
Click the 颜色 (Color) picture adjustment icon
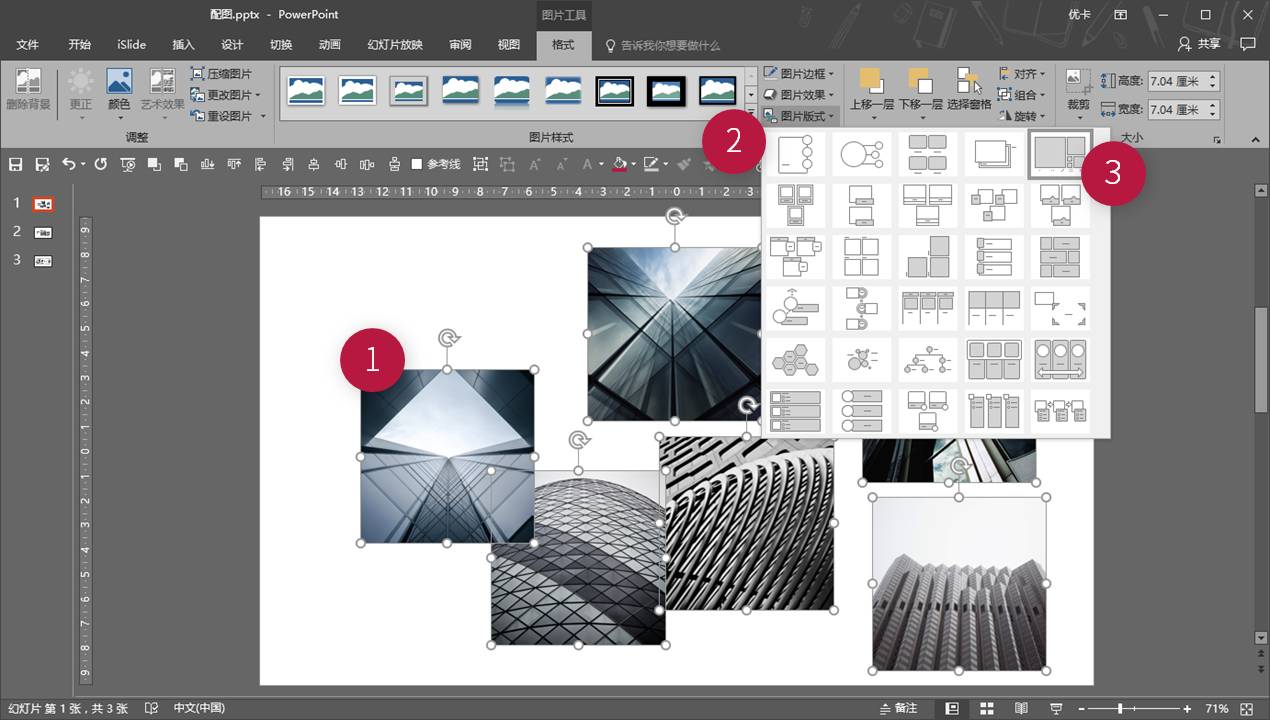point(119,89)
